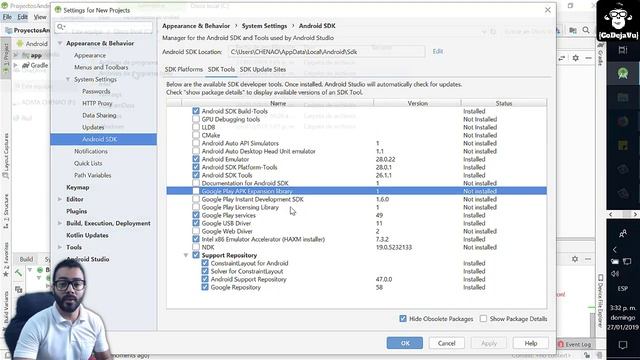
Task: Check the NDK checkbox
Action: coord(196,247)
